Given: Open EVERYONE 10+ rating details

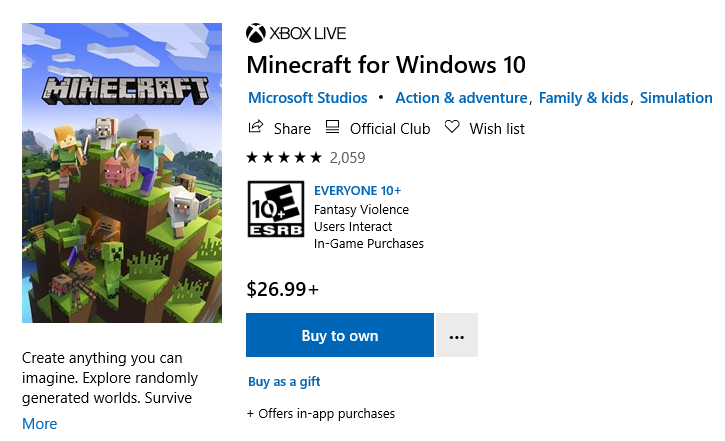Looking at the screenshot, I should pos(357,190).
